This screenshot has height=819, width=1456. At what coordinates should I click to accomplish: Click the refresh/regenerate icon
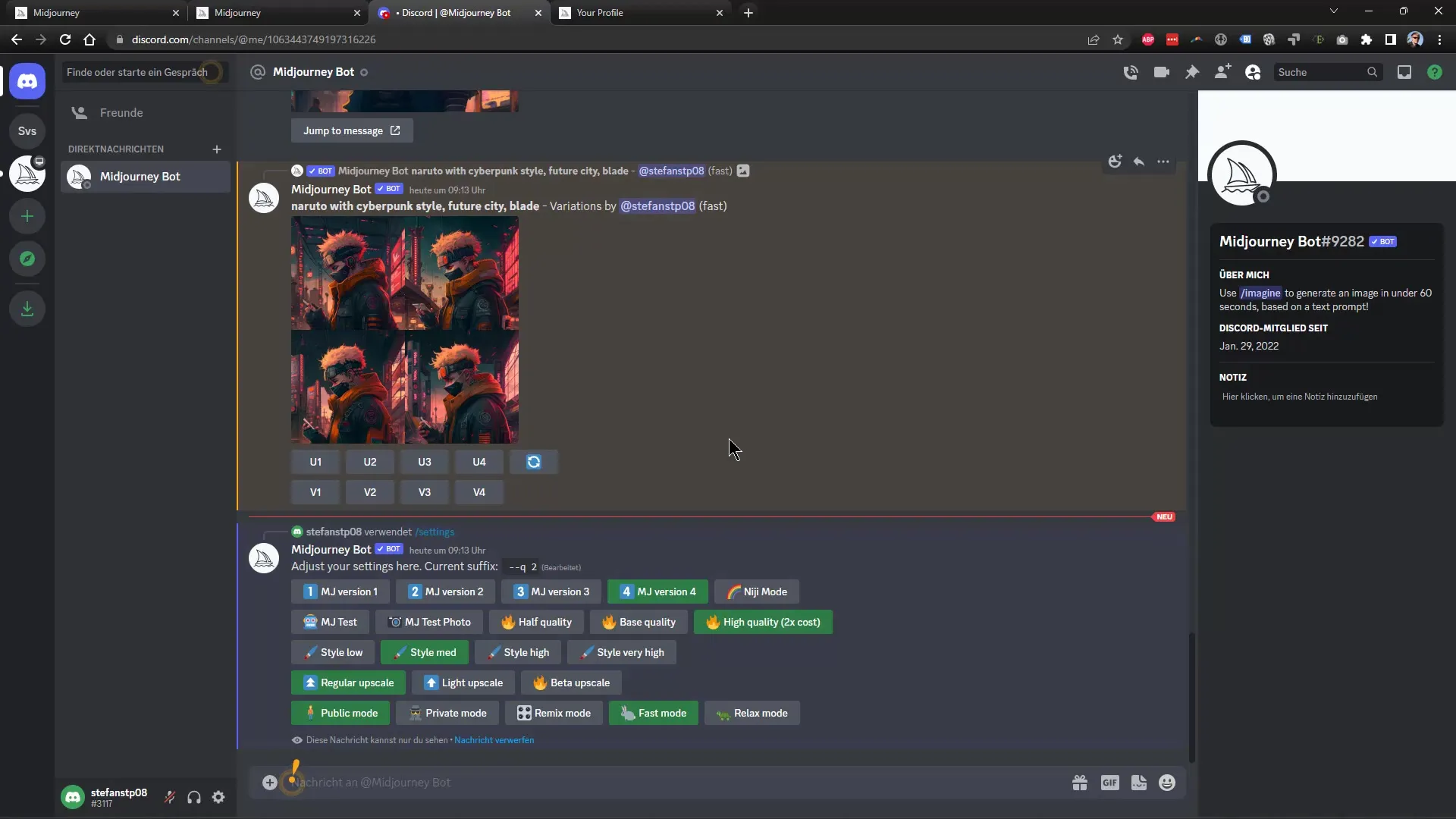(x=534, y=461)
